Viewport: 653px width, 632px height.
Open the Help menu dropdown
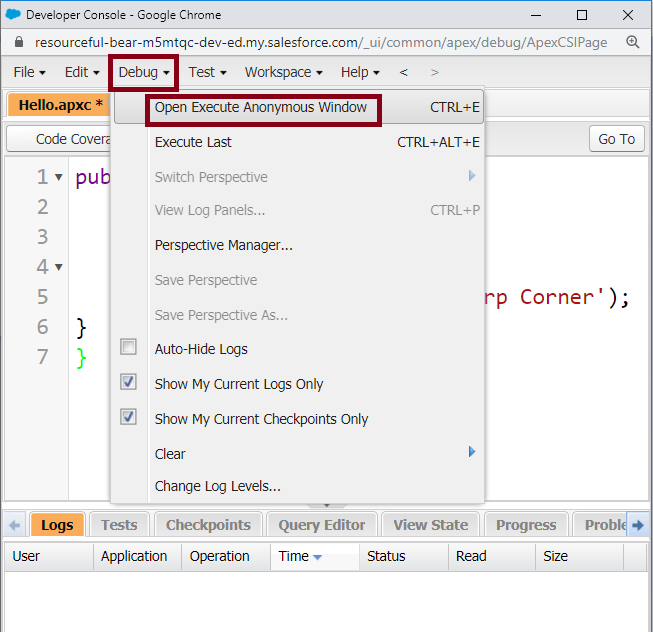coord(360,72)
